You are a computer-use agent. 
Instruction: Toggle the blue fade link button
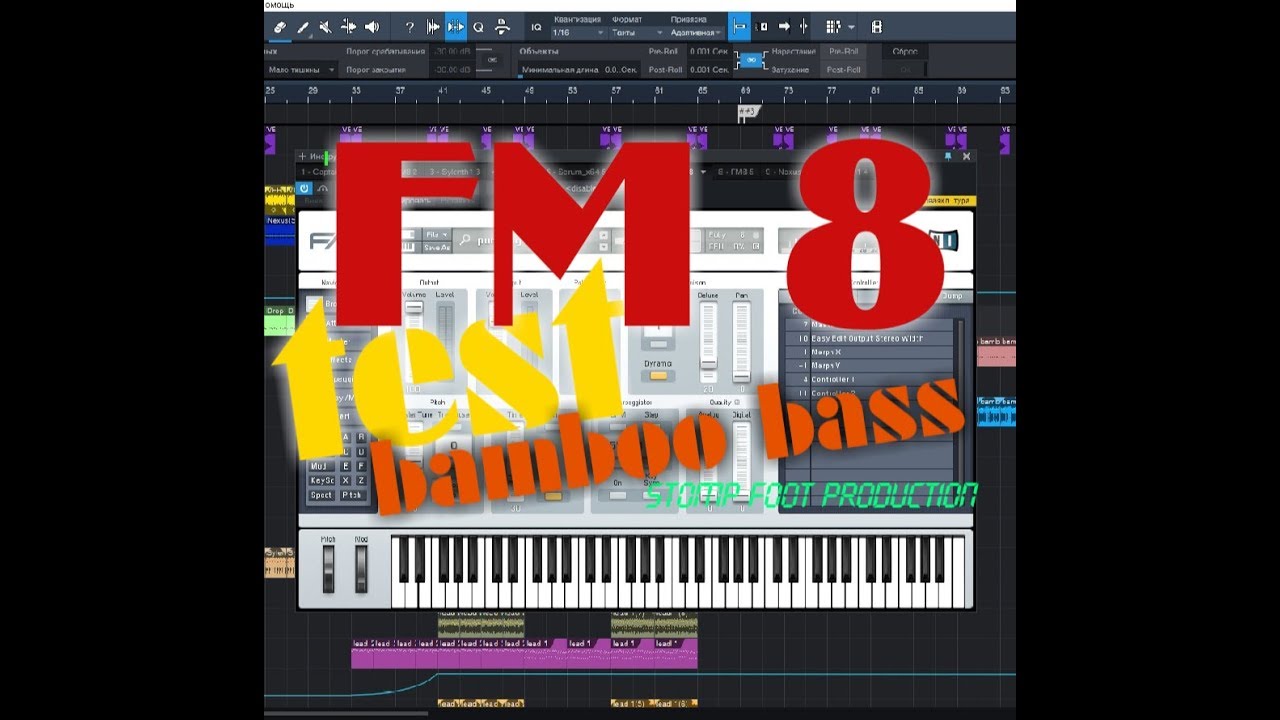point(751,61)
